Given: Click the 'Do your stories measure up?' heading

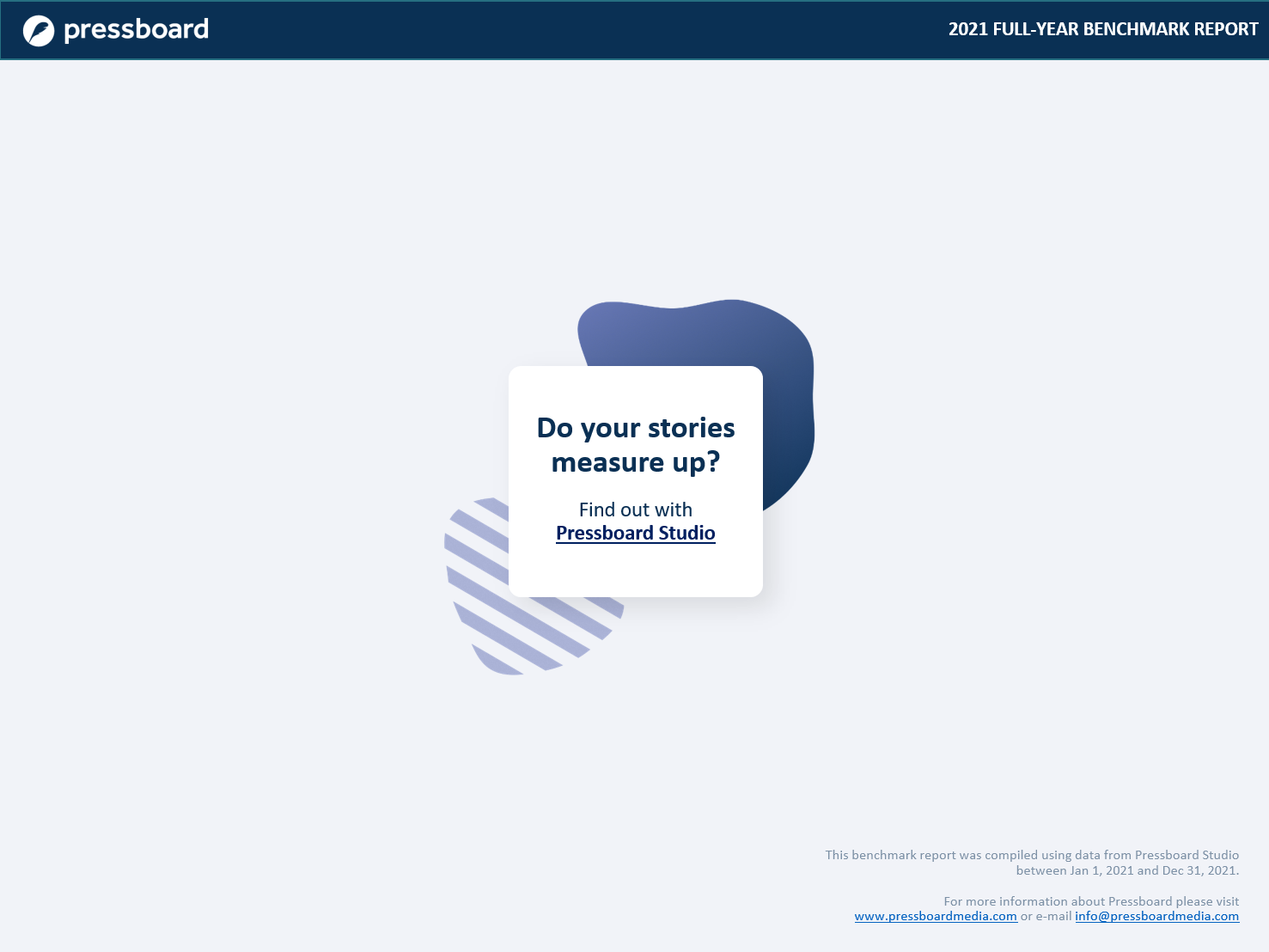Looking at the screenshot, I should [x=636, y=444].
